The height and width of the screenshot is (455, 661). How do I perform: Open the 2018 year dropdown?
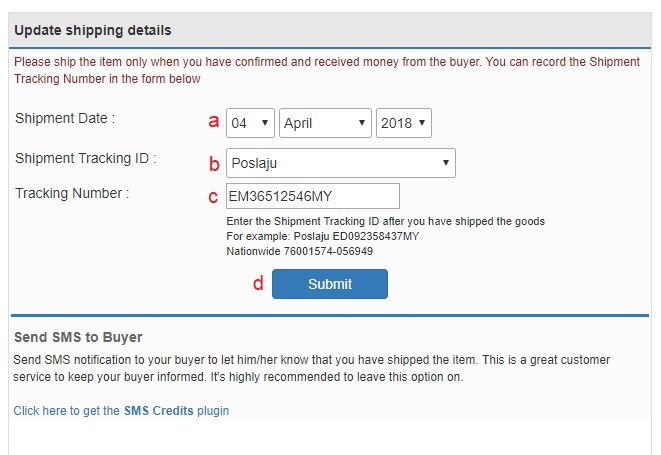coord(403,123)
